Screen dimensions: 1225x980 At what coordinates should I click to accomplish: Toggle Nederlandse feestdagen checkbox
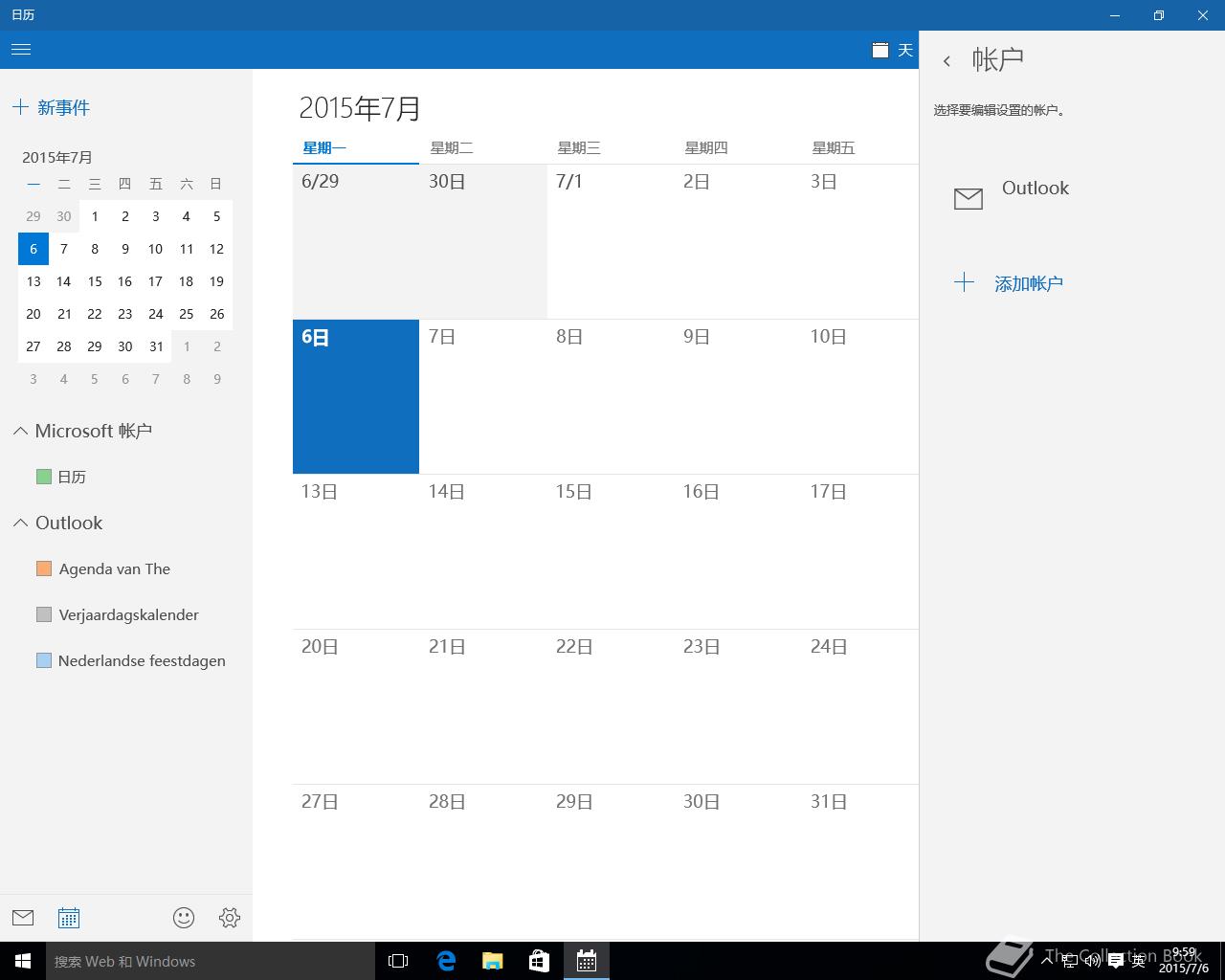(44, 660)
